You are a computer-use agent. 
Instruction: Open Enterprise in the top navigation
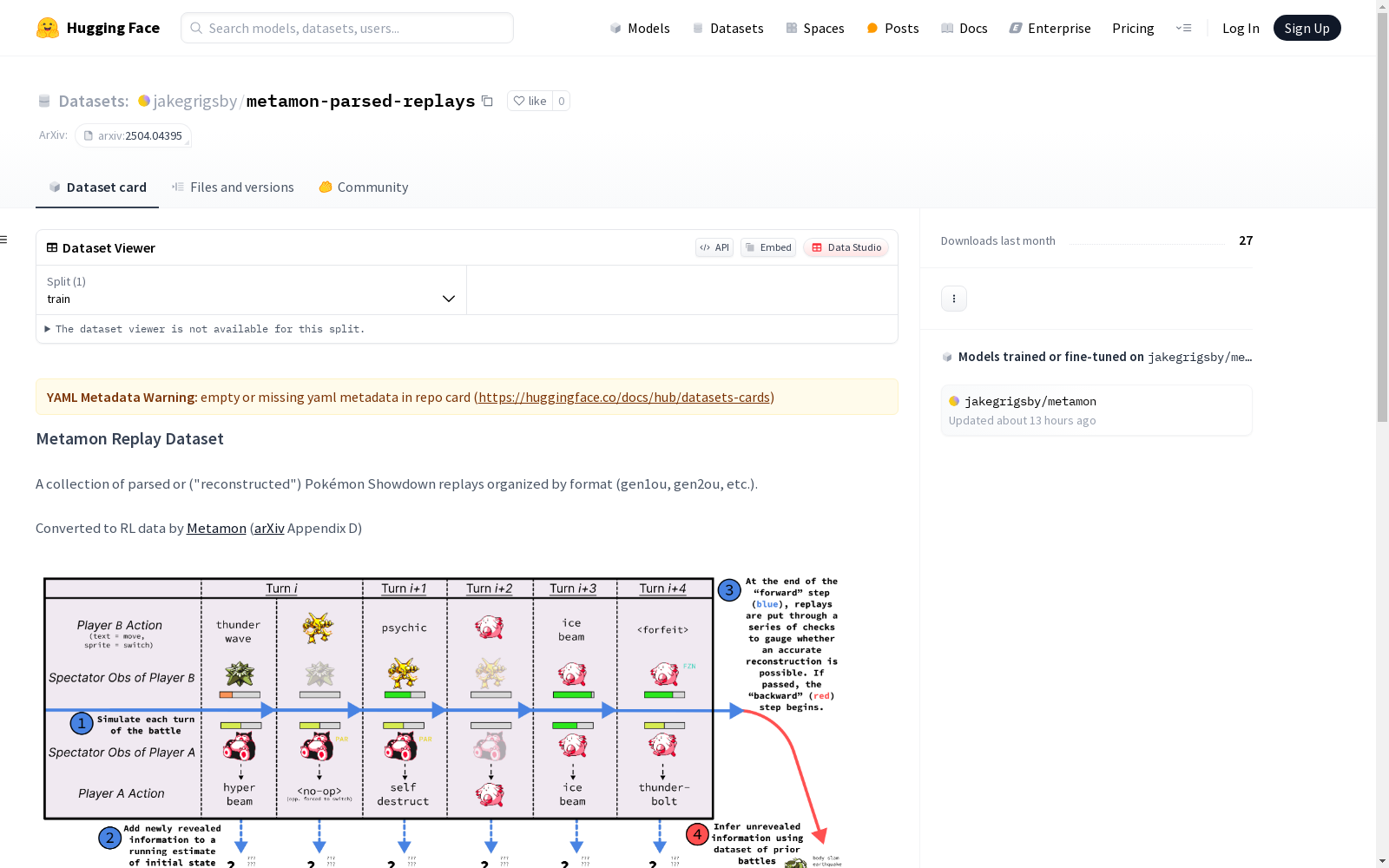1050,28
